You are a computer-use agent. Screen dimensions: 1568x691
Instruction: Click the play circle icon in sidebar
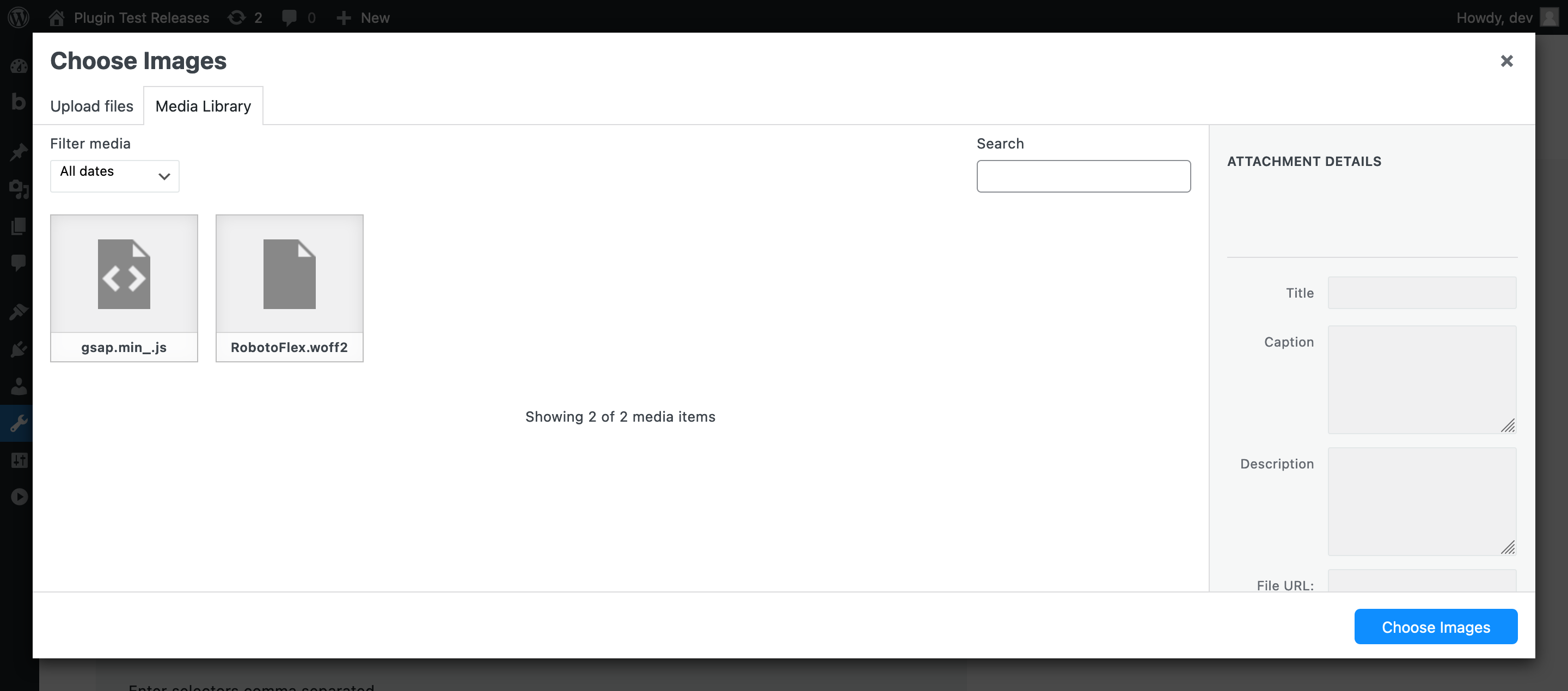click(x=19, y=497)
